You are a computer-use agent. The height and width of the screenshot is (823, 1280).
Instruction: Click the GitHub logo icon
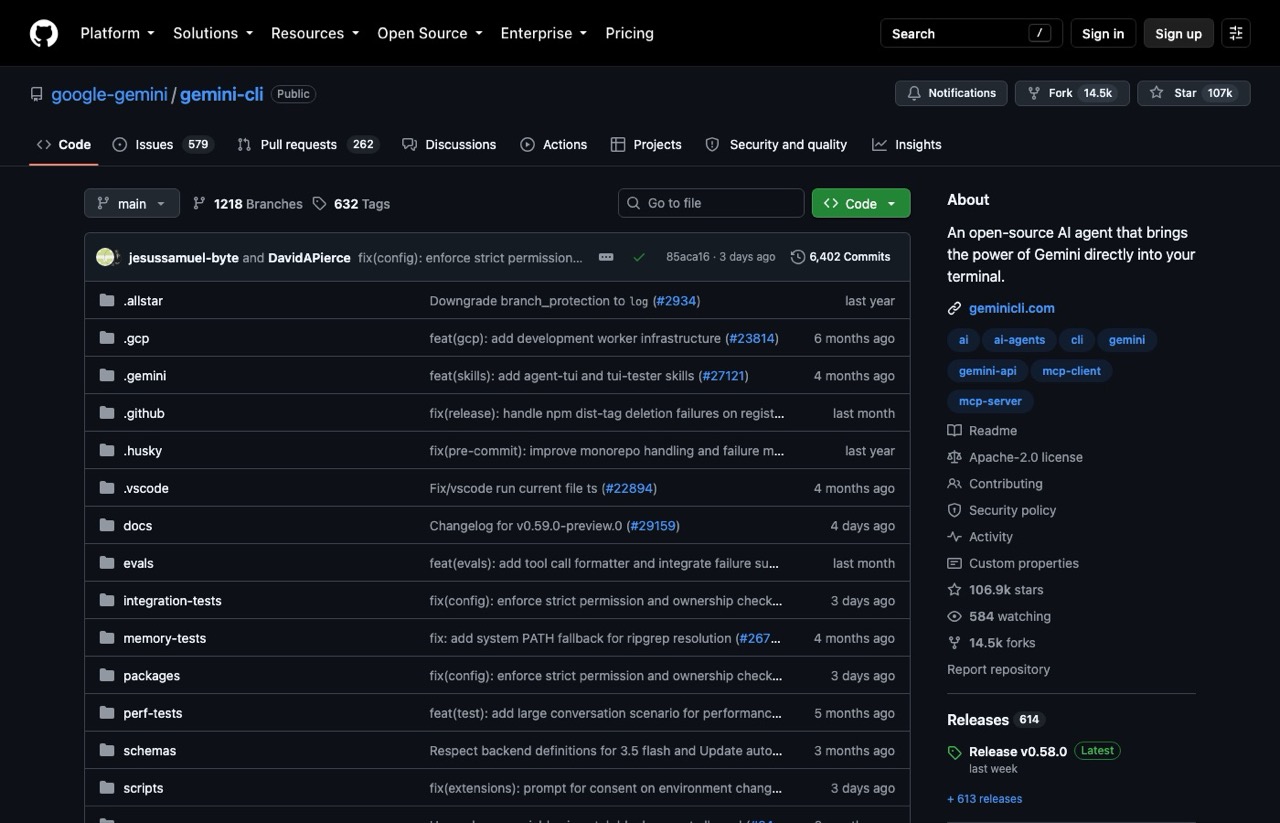point(44,33)
